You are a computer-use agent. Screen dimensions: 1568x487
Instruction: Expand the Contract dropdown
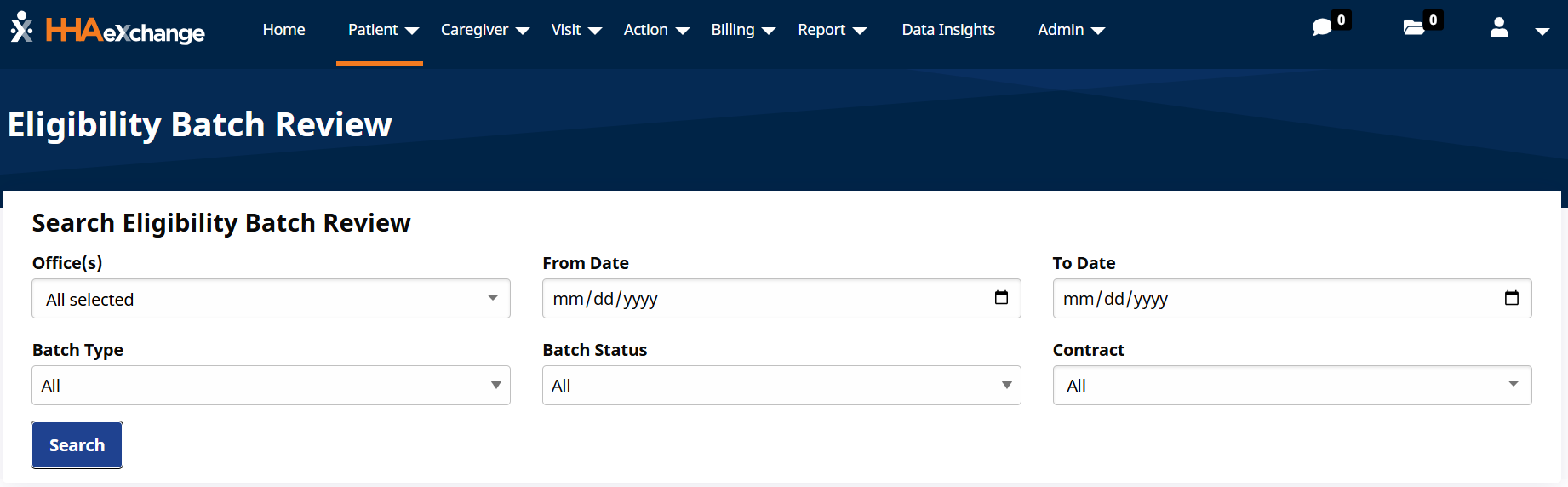[x=1291, y=386]
